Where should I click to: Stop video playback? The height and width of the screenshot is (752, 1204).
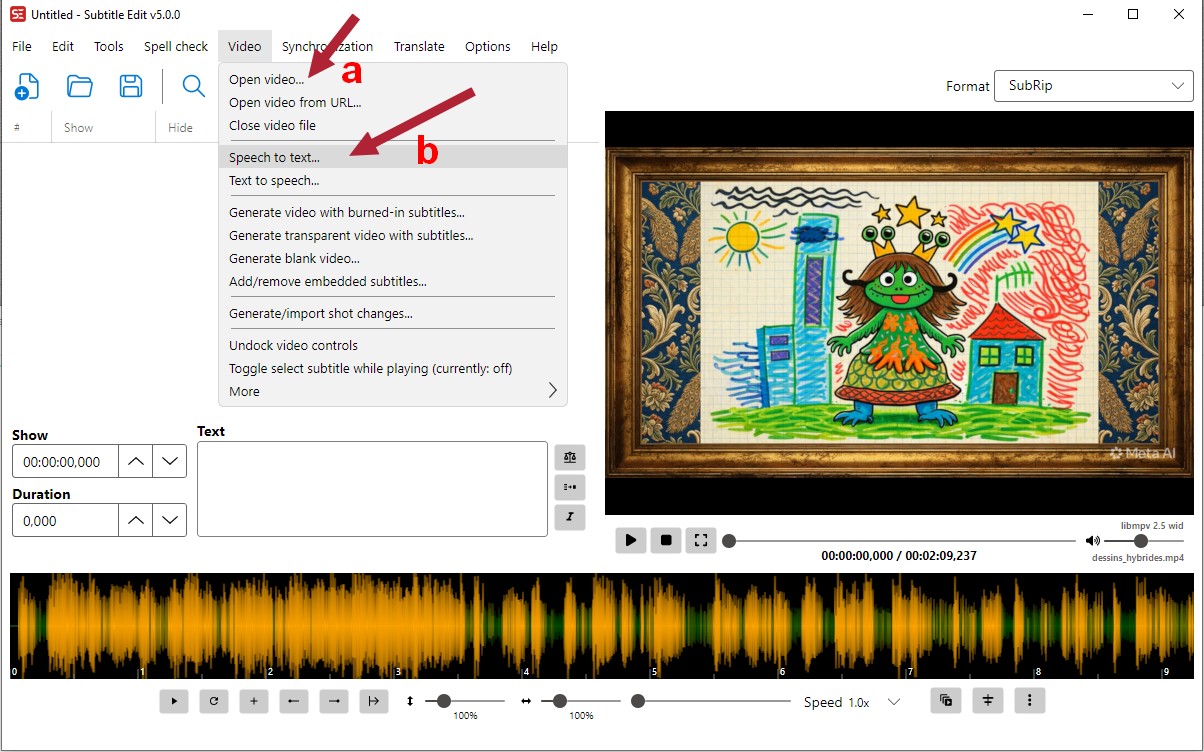pos(666,540)
